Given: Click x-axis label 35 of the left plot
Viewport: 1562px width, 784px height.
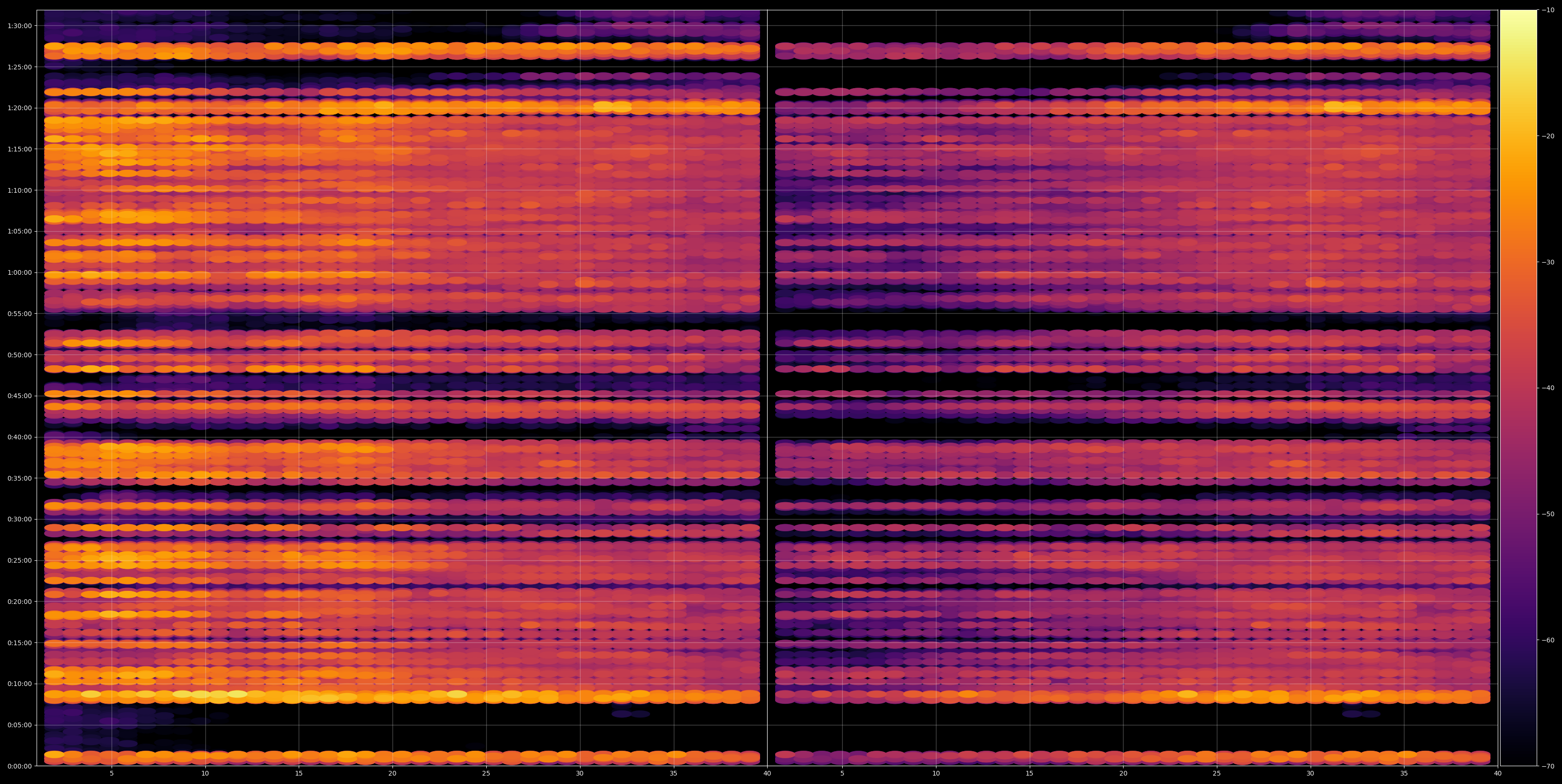Looking at the screenshot, I should [674, 774].
